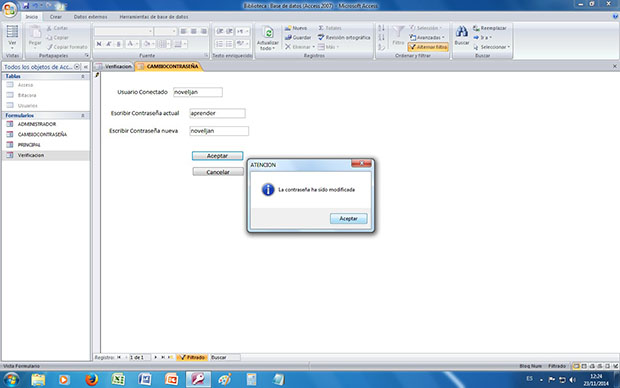The image size is (620, 388).
Task: Collapse the Tablas group in navigation pane
Action: [x=83, y=76]
